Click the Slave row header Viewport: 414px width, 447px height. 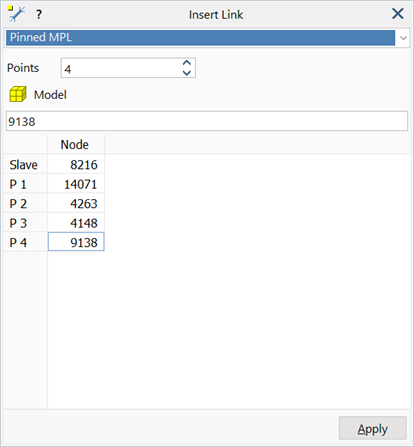tap(25, 164)
